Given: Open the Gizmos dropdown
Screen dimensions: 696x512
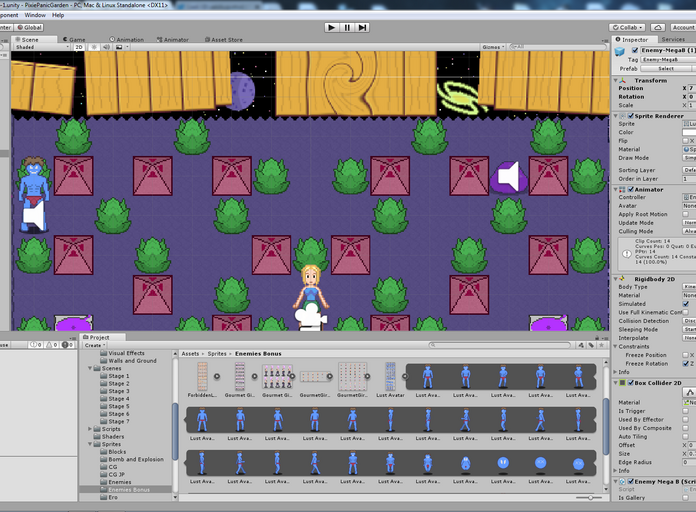Looking at the screenshot, I should click(493, 47).
